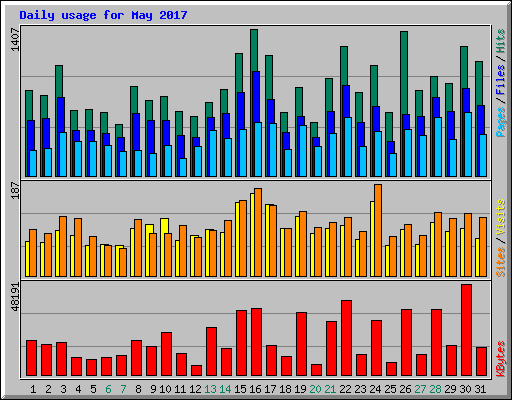The width and height of the screenshot is (512, 400).
Task: Click green weekend day 28 label
Action: point(435,389)
